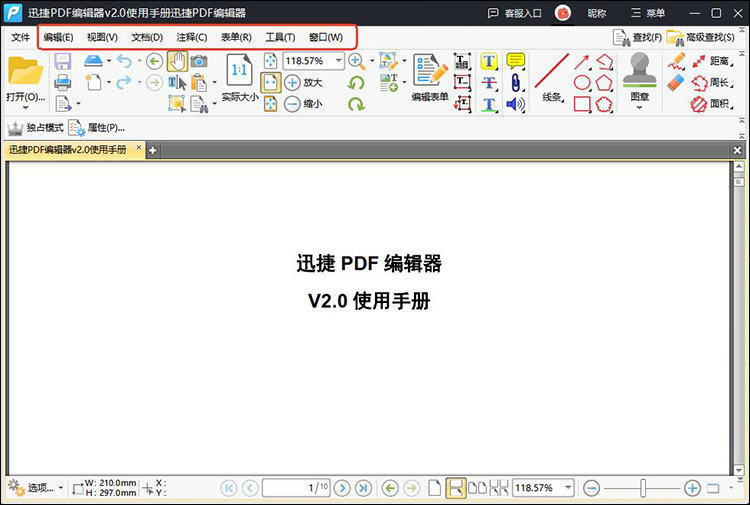Click the clipboard paste icon
750x505 pixels.
pyautogui.click(x=199, y=83)
